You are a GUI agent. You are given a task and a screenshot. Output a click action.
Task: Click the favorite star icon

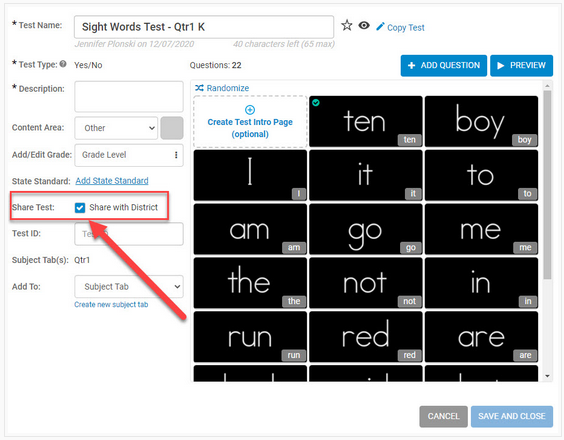346,26
